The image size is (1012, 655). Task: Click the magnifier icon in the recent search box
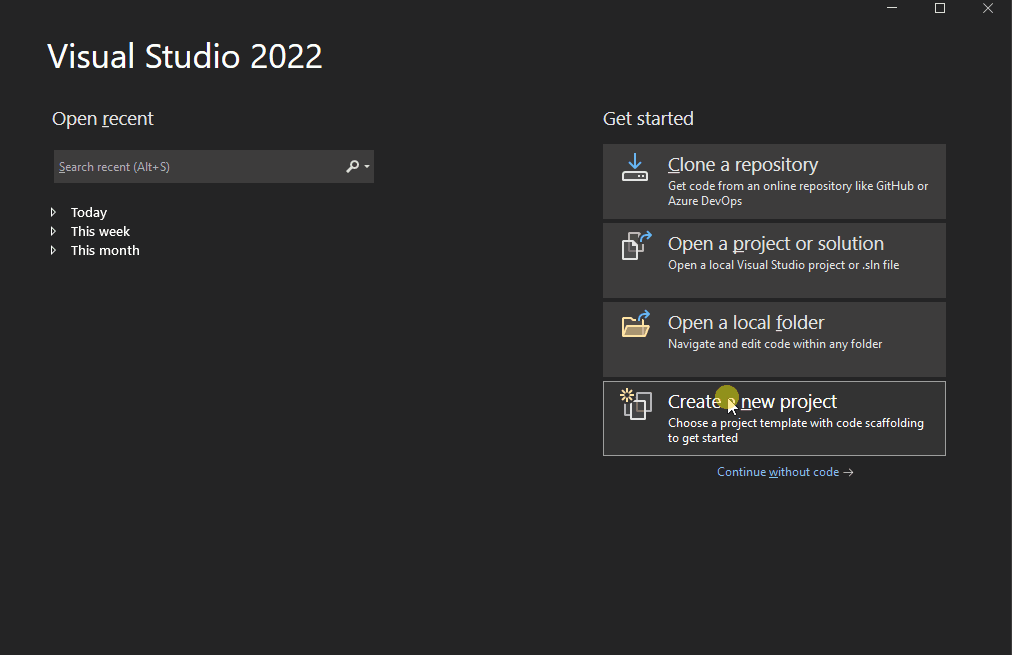[x=352, y=167]
